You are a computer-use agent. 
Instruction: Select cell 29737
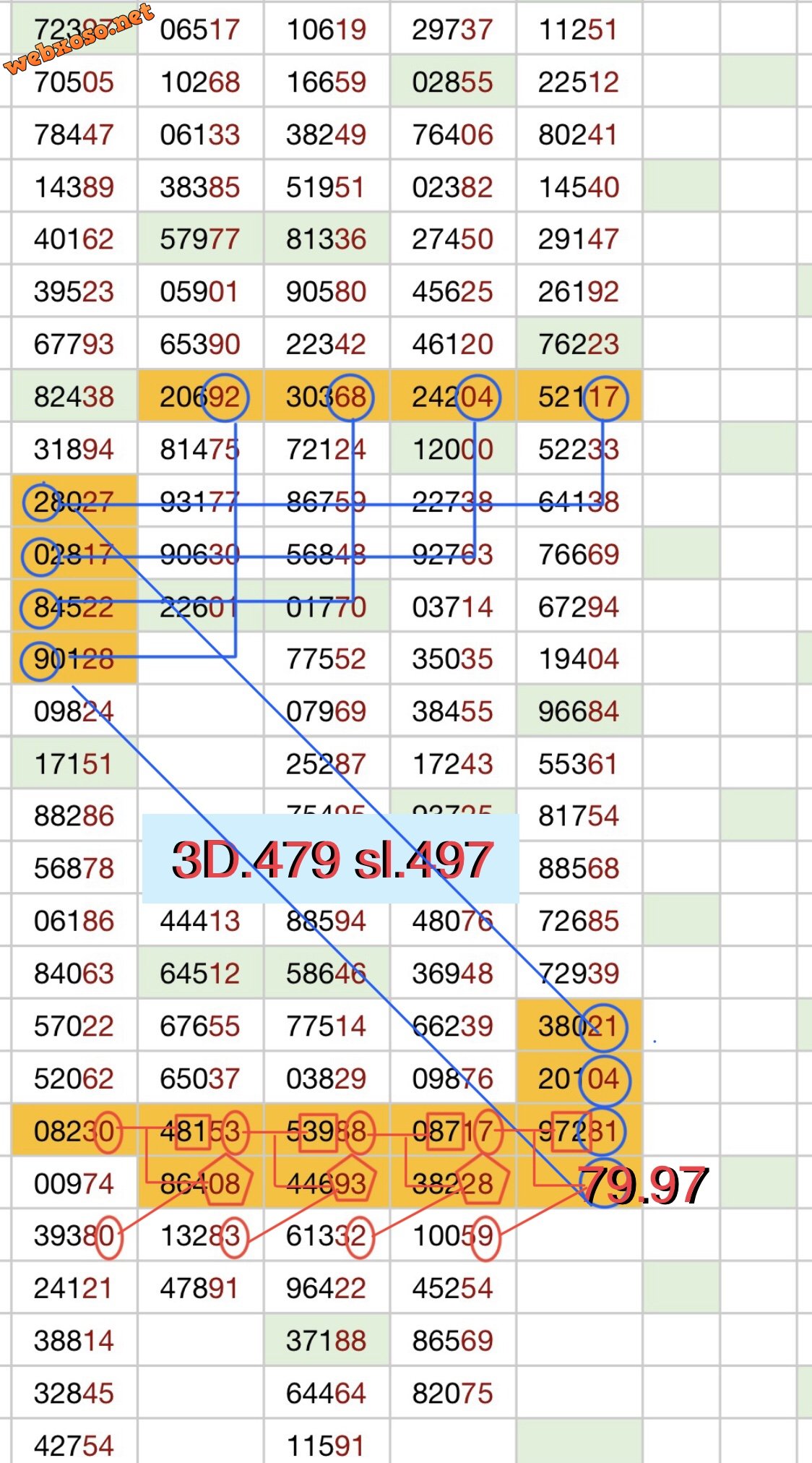tap(453, 30)
